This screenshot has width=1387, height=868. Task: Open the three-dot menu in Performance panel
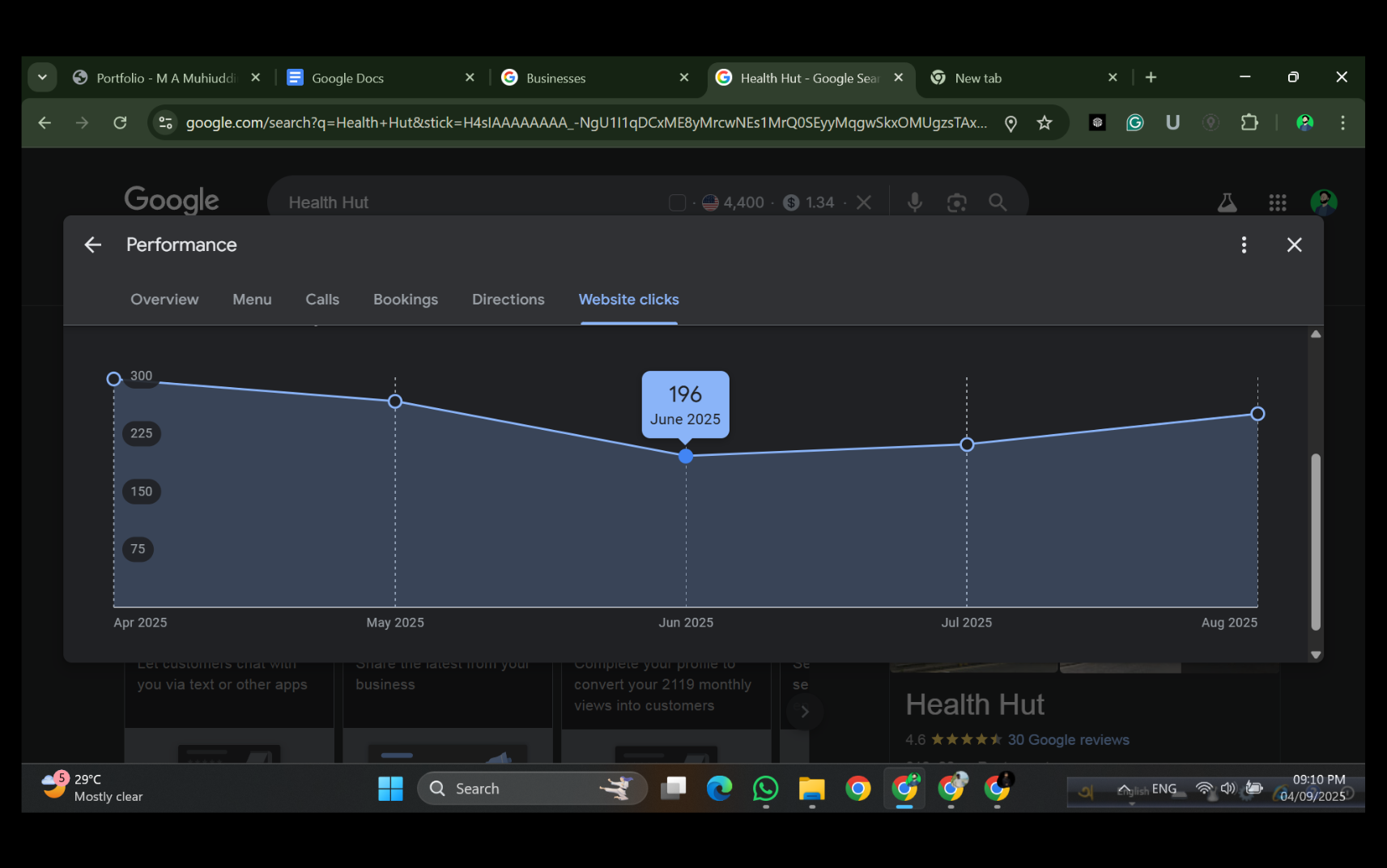[x=1244, y=245]
